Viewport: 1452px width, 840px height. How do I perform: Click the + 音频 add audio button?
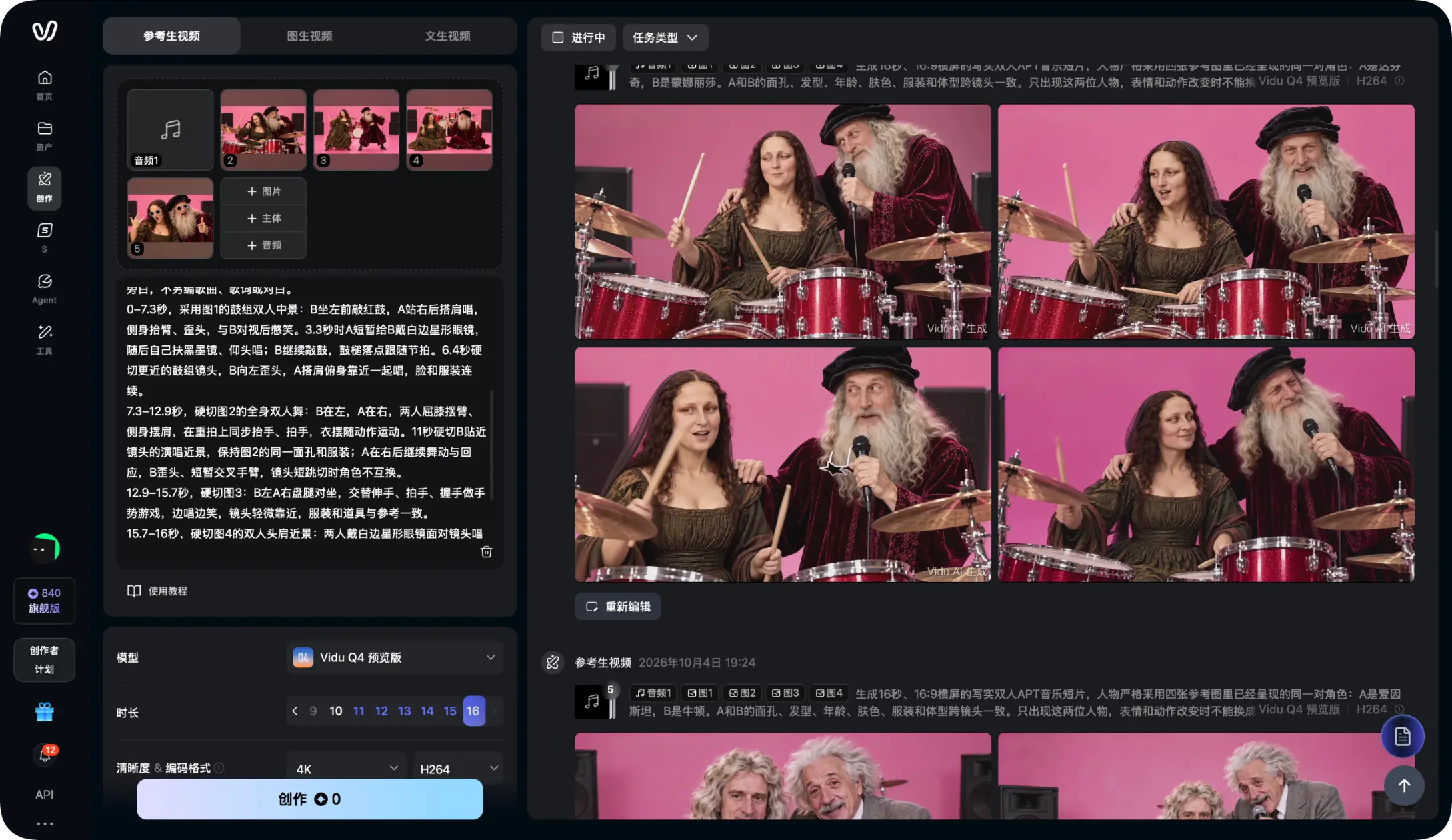[x=263, y=245]
